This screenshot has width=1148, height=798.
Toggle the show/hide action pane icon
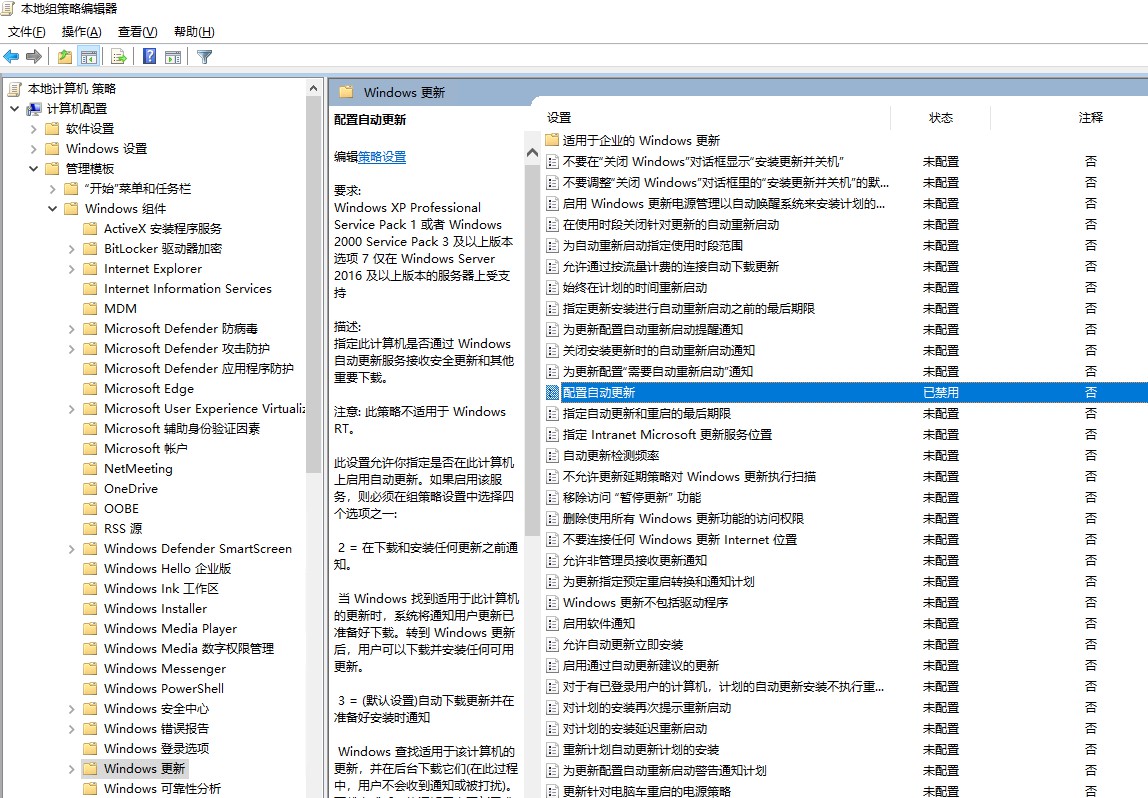(171, 56)
